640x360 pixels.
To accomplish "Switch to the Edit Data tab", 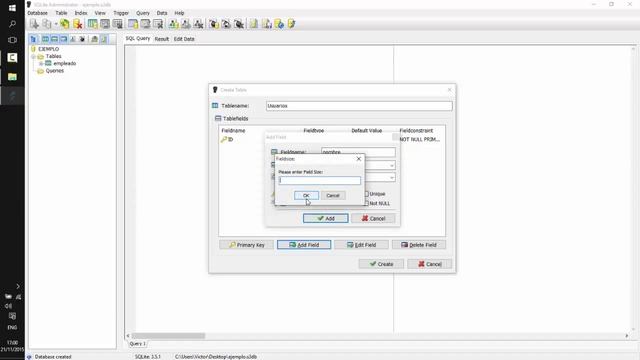I will point(184,39).
